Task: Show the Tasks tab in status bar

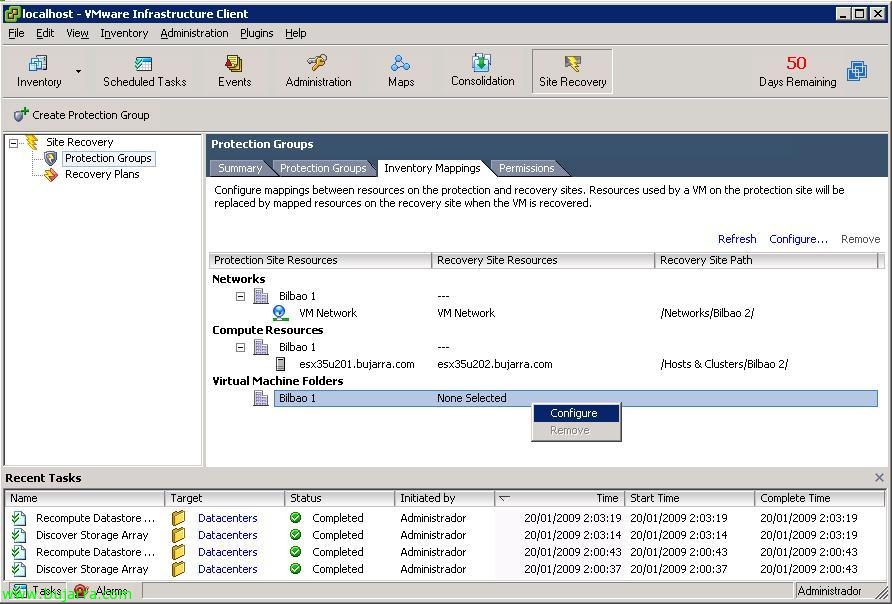Action: [x=36, y=591]
